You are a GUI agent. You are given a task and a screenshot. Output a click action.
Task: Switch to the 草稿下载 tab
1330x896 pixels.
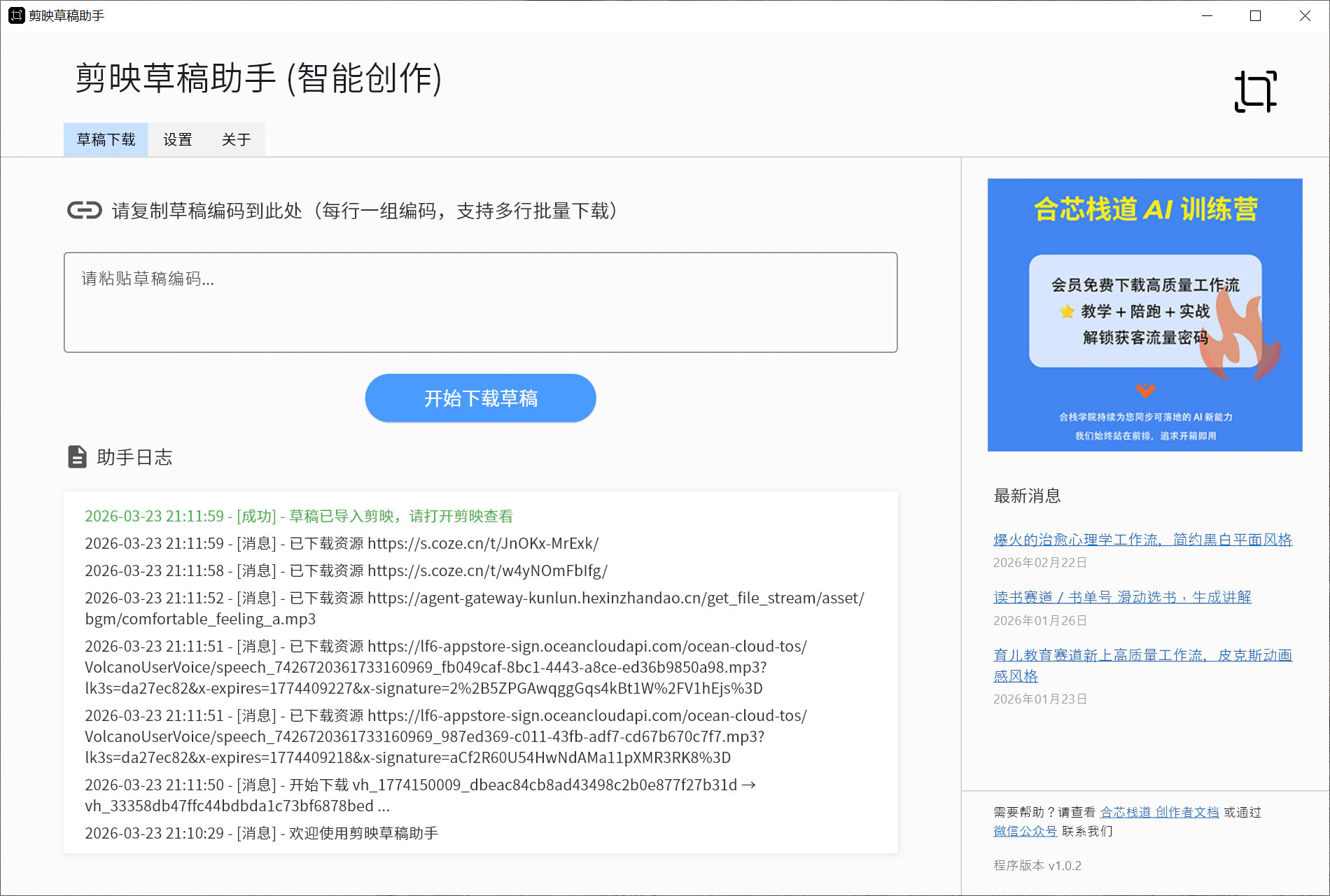106,139
